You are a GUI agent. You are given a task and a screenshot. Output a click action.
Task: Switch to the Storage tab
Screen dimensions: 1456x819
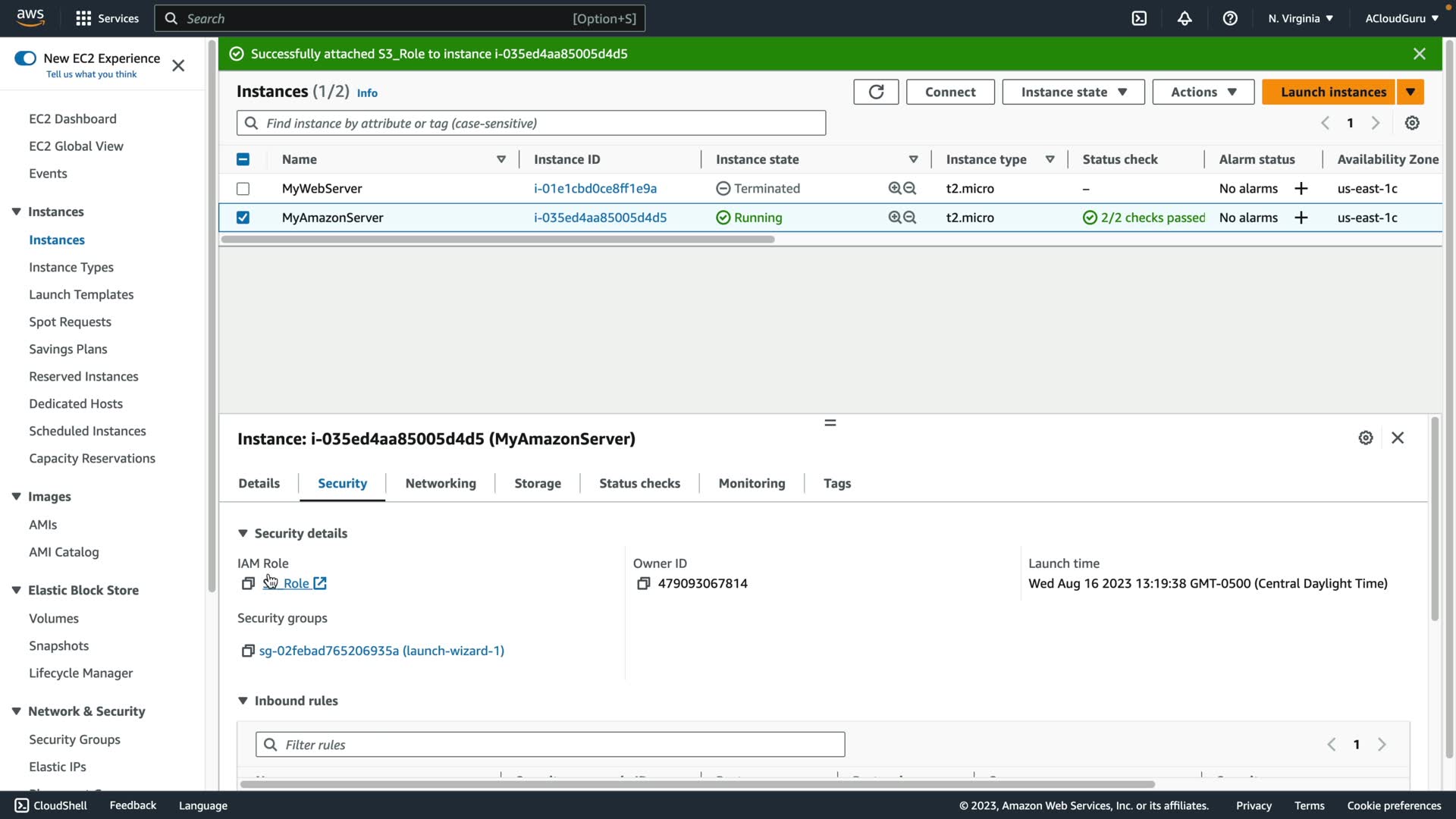(538, 483)
